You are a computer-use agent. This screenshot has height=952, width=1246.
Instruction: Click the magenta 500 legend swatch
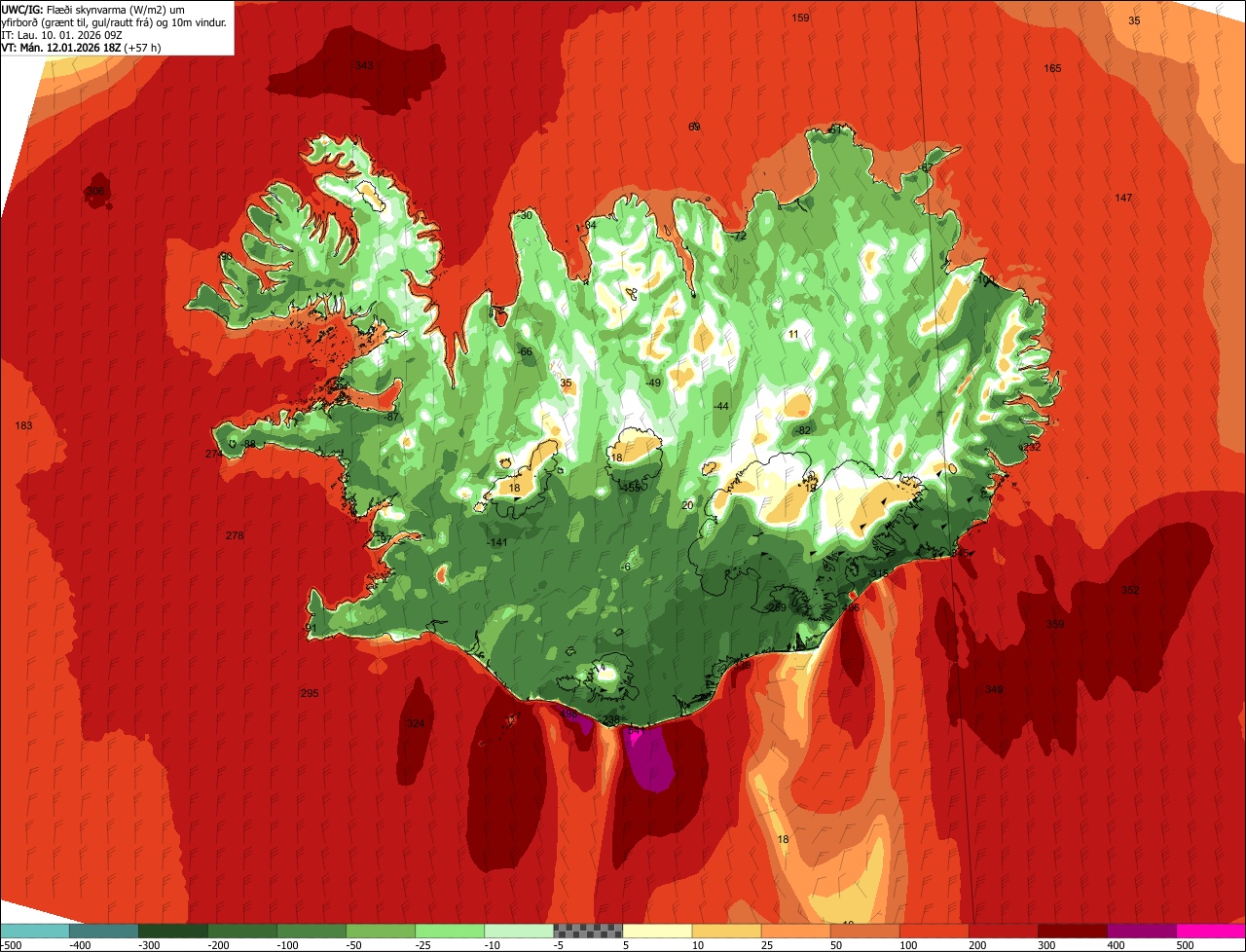click(1211, 931)
